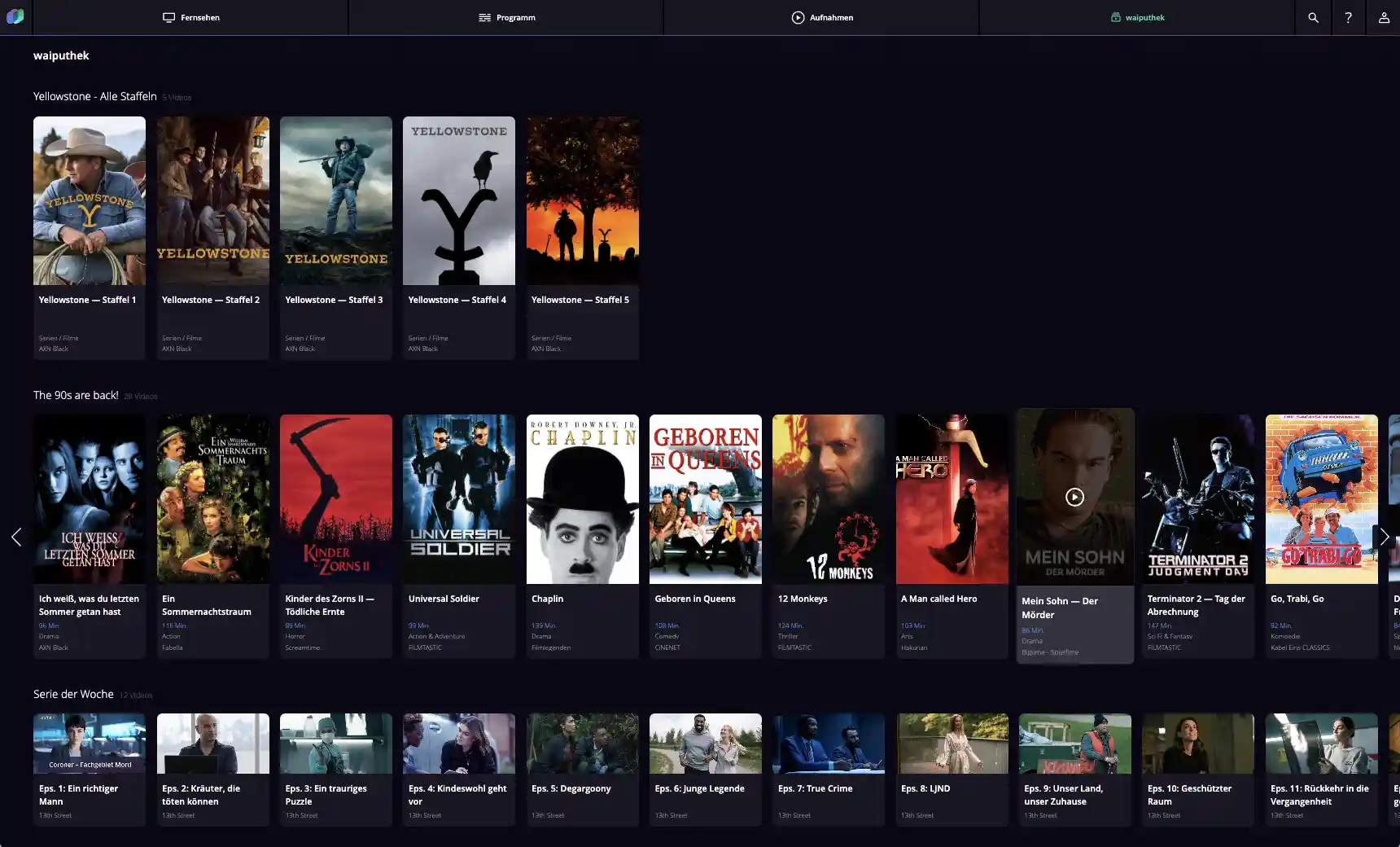Image resolution: width=1400 pixels, height=847 pixels.
Task: Open the 12 Monkeys poster
Action: click(x=829, y=499)
